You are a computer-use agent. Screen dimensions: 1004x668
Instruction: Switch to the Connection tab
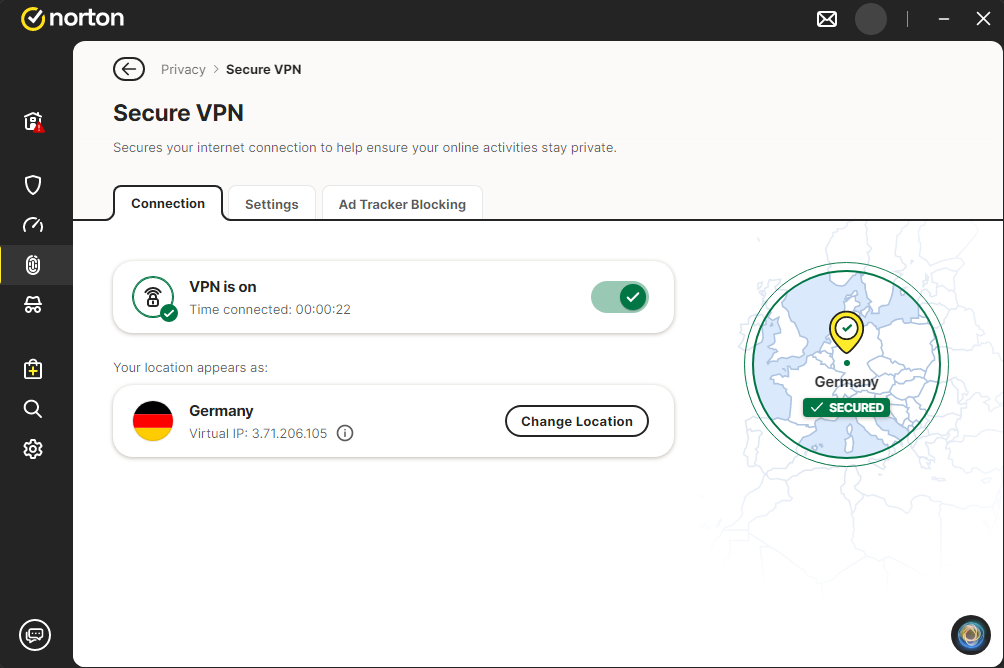tap(168, 203)
